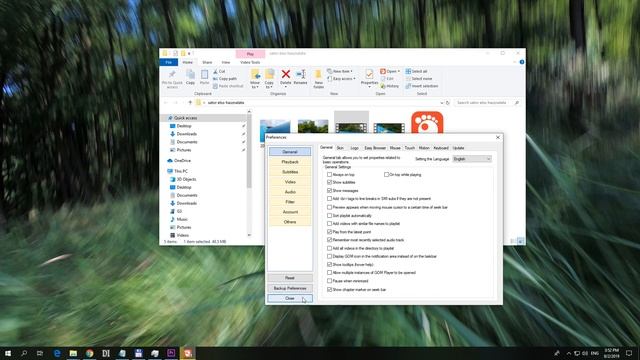Open the Explorer Share ribbon tab
This screenshot has width=640, height=360.
click(207, 62)
